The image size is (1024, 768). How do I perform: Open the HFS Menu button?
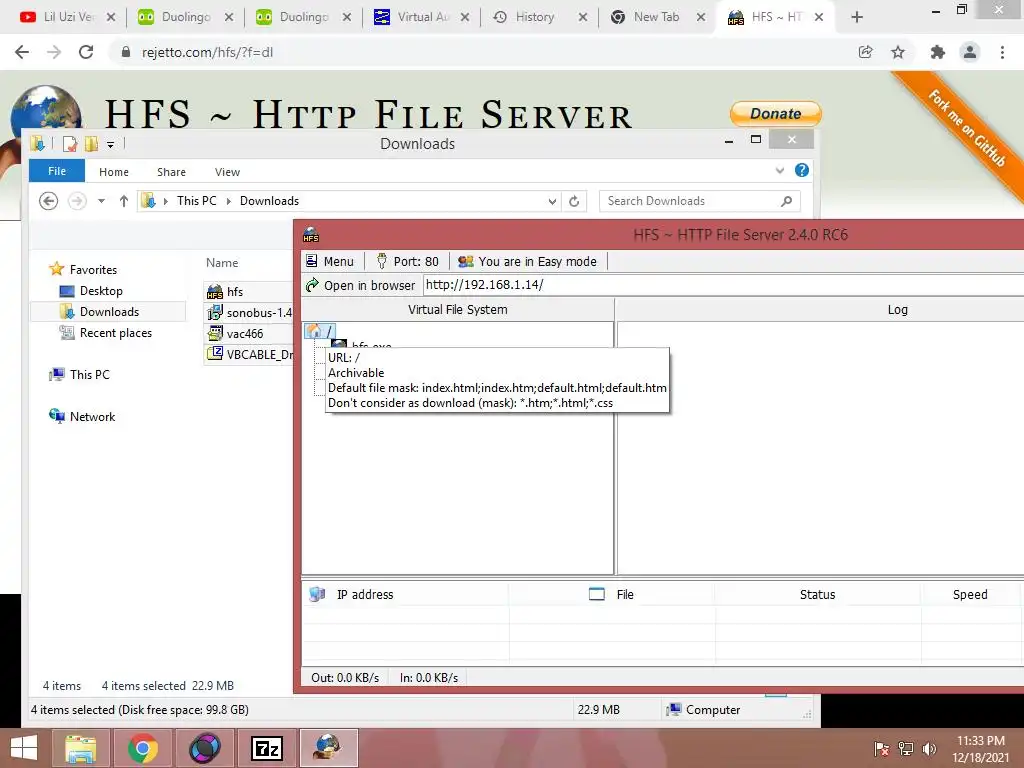tap(330, 261)
